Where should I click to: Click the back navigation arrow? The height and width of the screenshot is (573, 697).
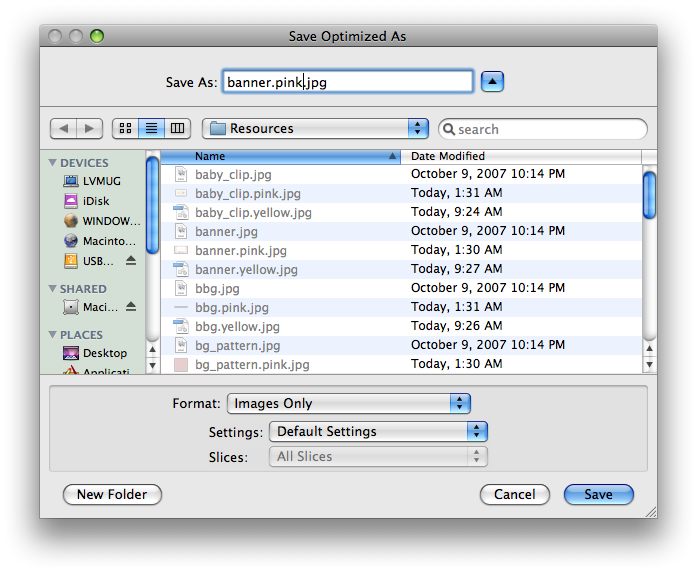63,129
